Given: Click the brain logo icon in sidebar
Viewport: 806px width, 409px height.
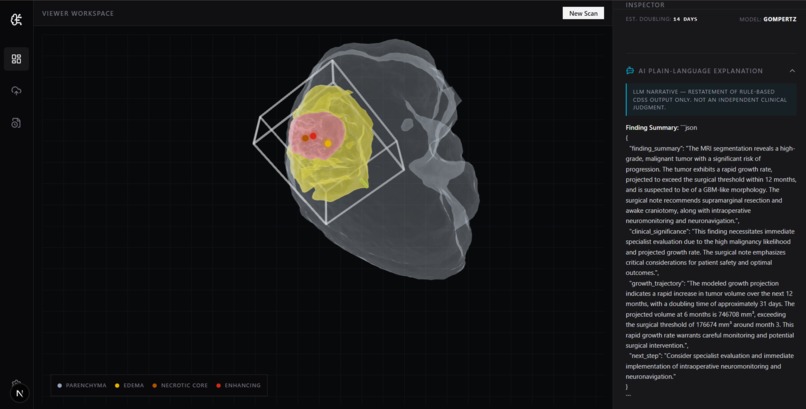Looking at the screenshot, I should [16, 20].
